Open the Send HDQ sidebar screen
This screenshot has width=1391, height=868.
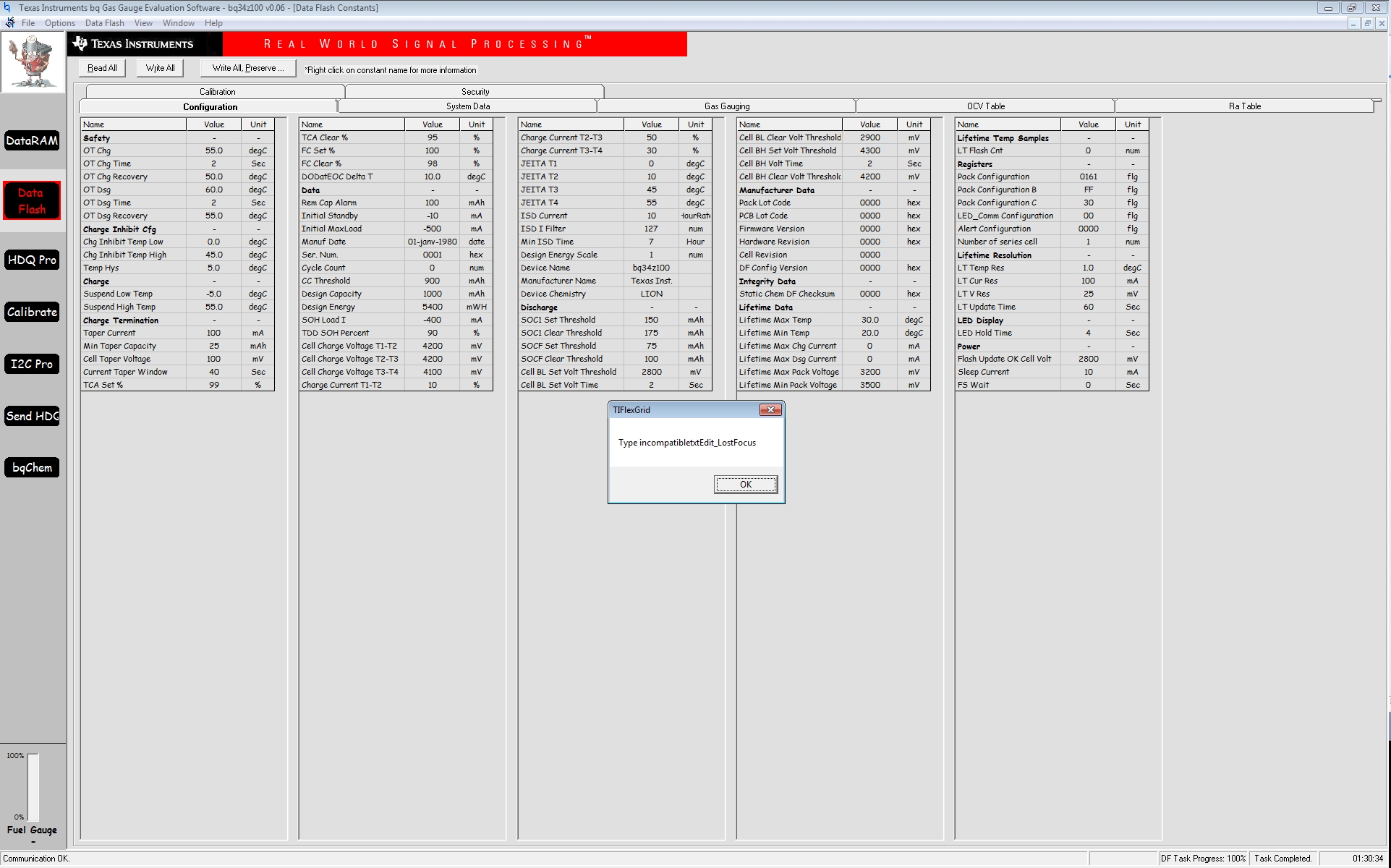32,416
